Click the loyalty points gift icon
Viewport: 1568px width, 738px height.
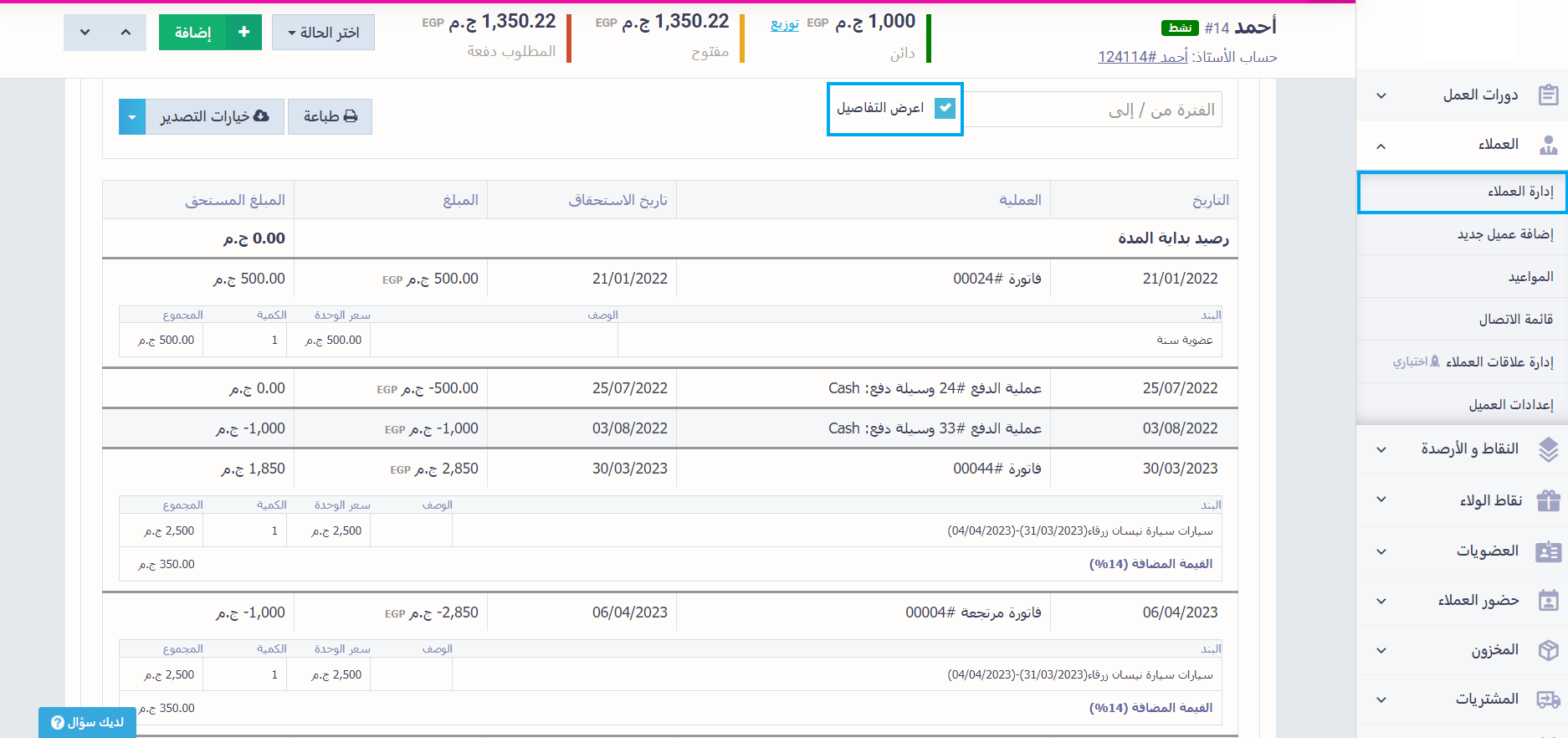click(x=1548, y=500)
